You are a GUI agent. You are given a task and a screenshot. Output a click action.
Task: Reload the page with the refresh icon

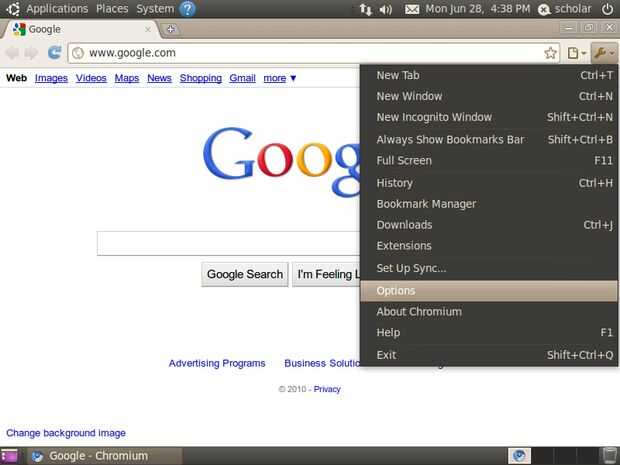click(x=55, y=53)
